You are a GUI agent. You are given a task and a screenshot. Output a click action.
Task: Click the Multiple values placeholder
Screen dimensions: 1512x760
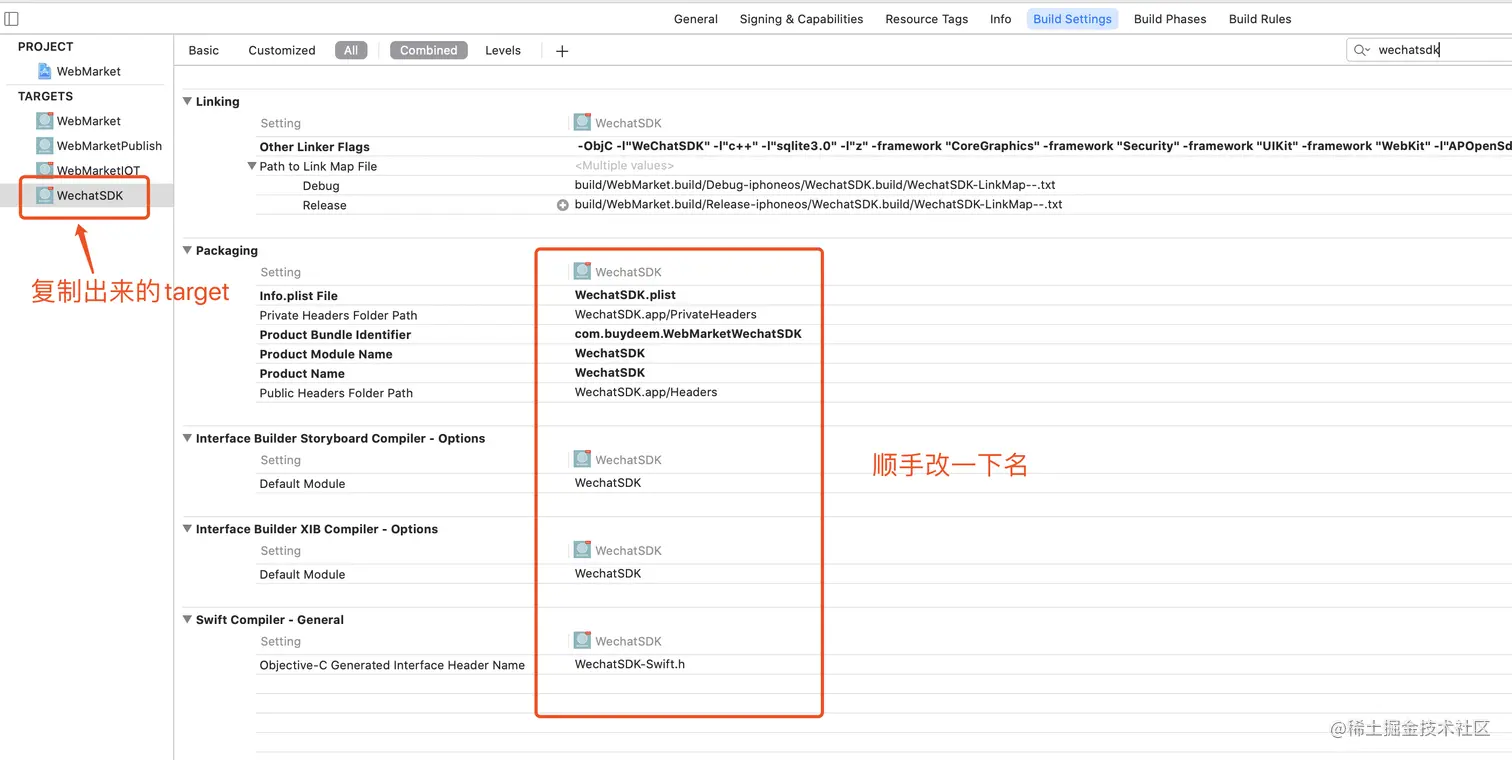pos(624,166)
